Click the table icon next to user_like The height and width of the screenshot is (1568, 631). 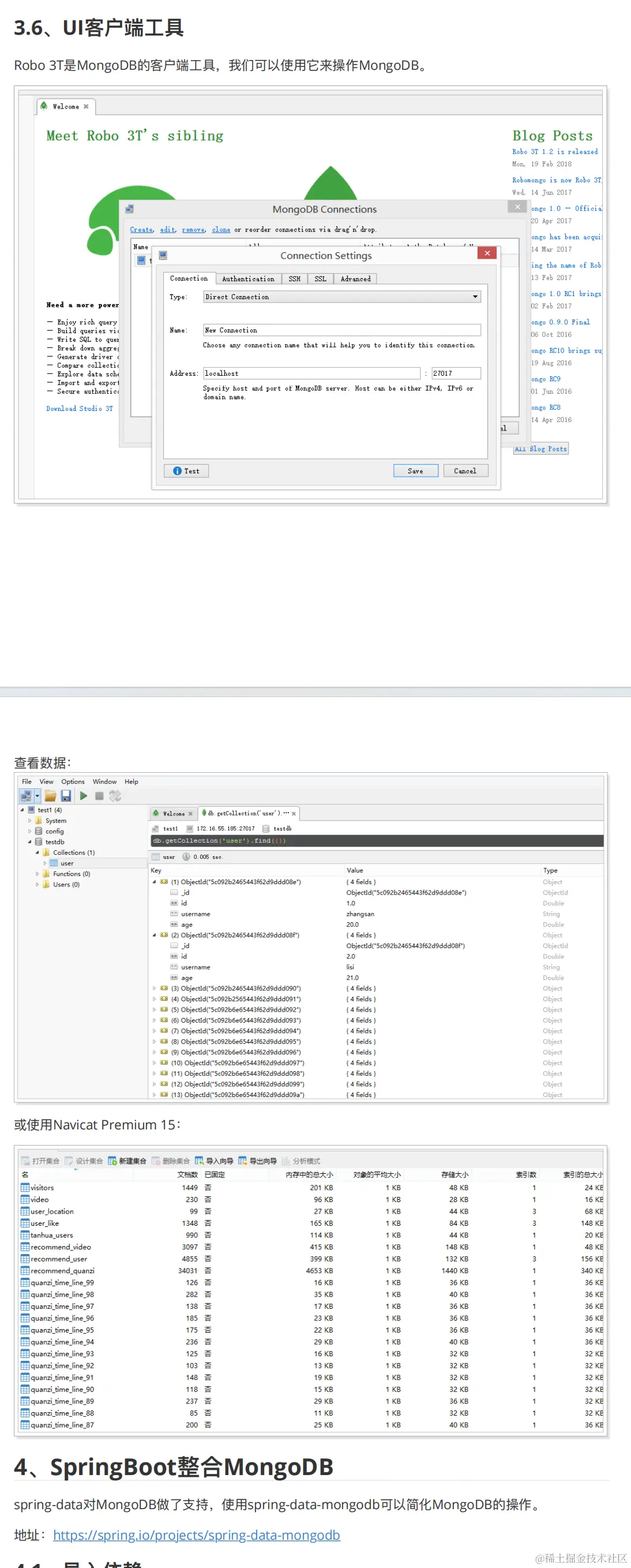tap(25, 1223)
